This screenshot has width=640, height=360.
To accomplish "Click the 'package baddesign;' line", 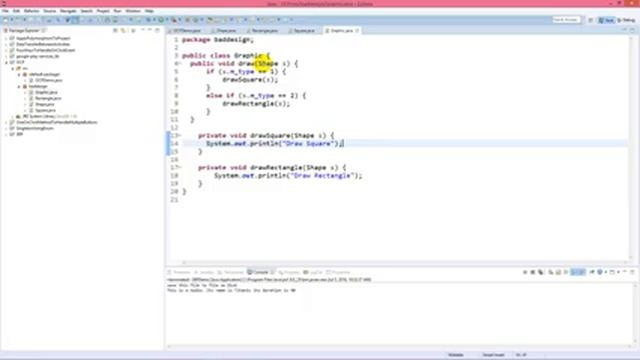I will click(218, 40).
